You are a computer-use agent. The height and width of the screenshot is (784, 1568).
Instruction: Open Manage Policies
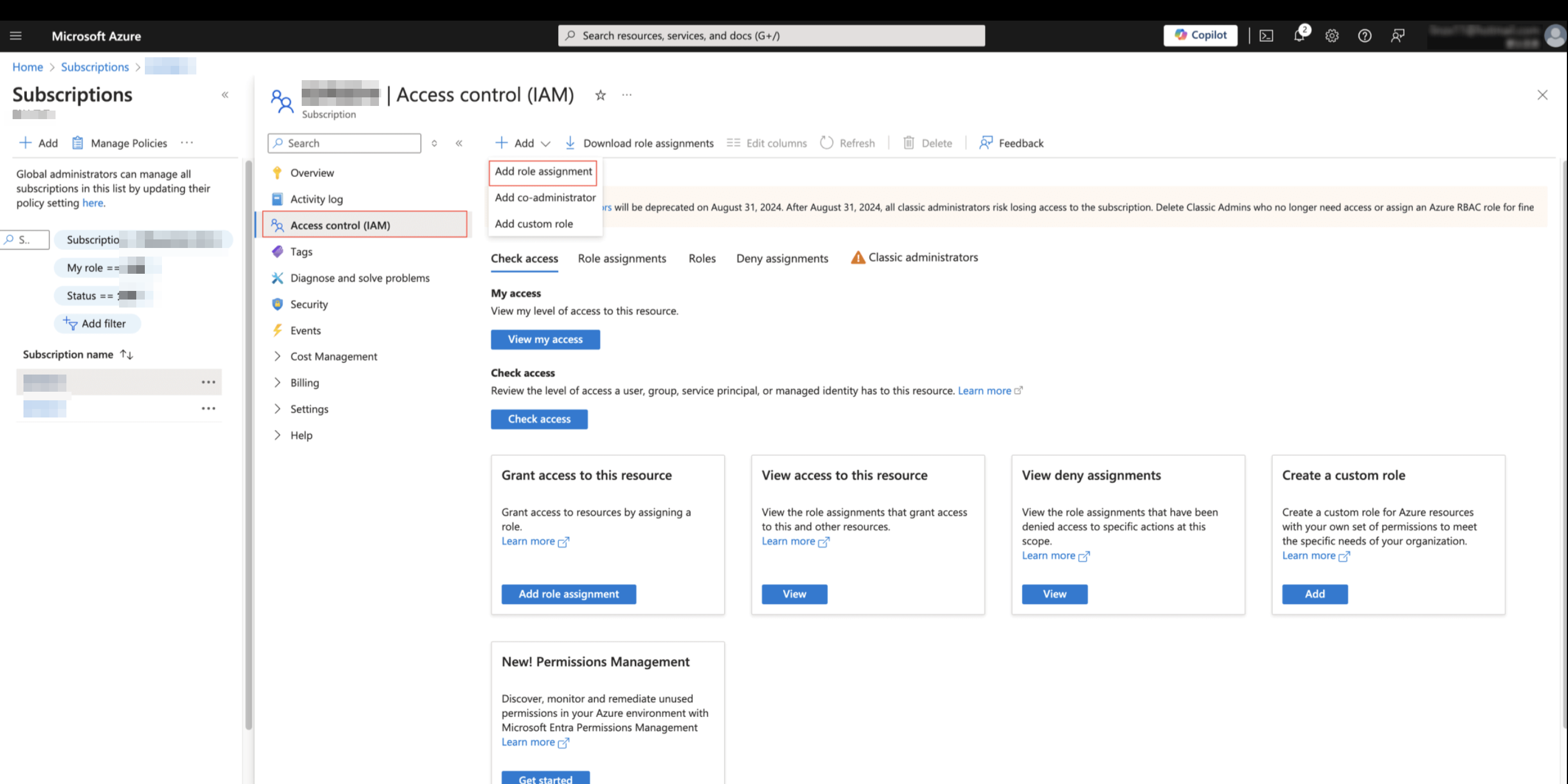(119, 143)
